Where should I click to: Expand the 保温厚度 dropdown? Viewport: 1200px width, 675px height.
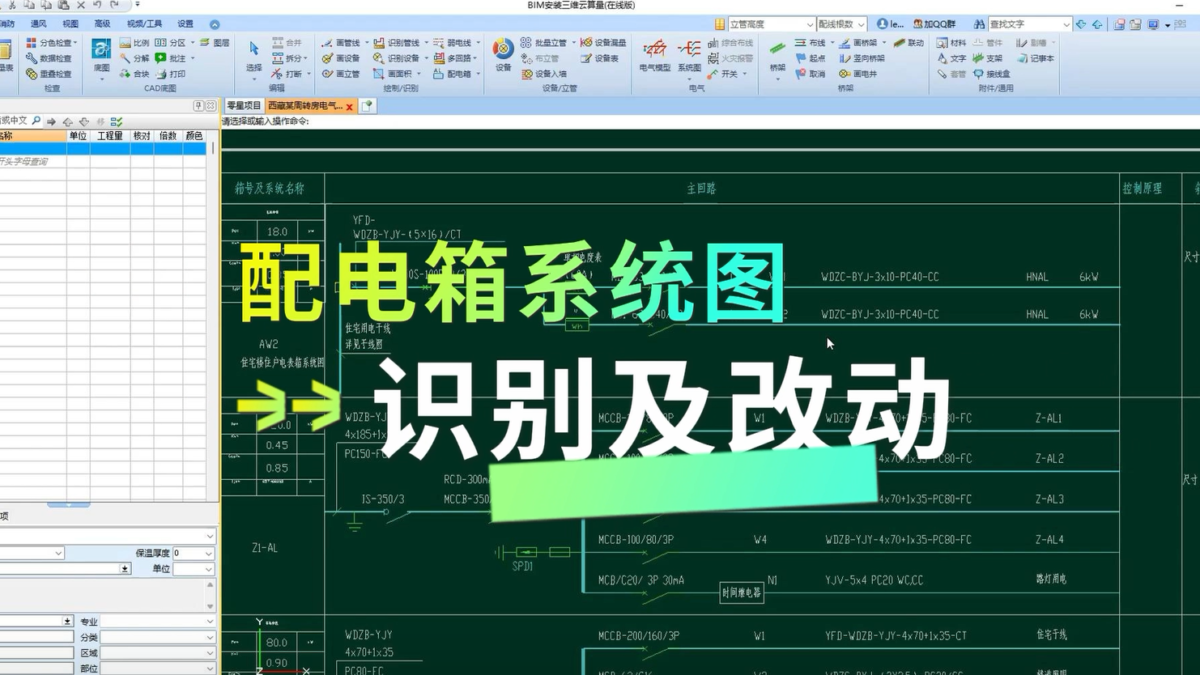coord(208,553)
